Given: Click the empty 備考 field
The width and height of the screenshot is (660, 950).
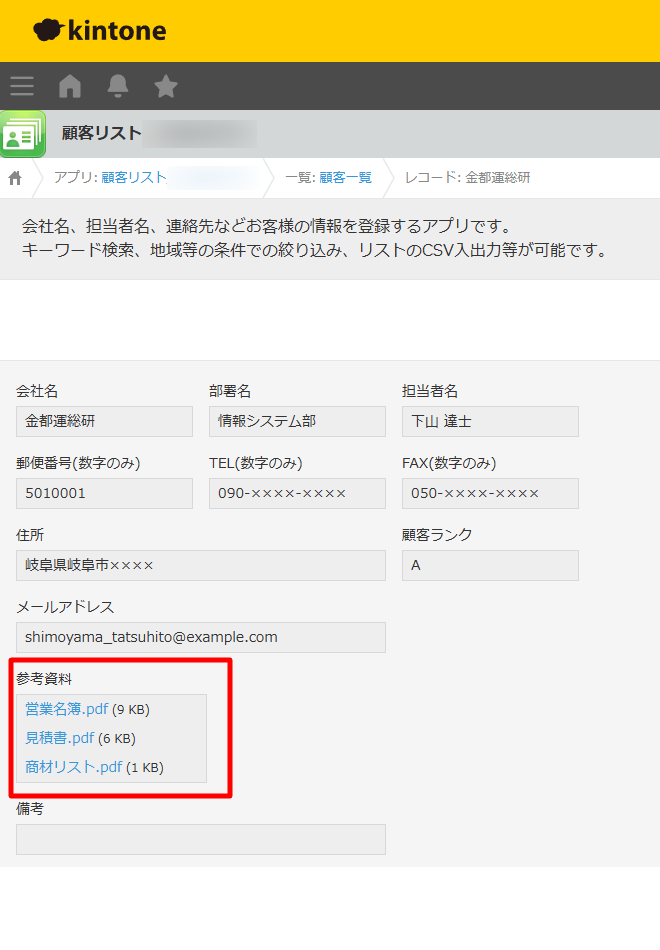Looking at the screenshot, I should [x=200, y=840].
